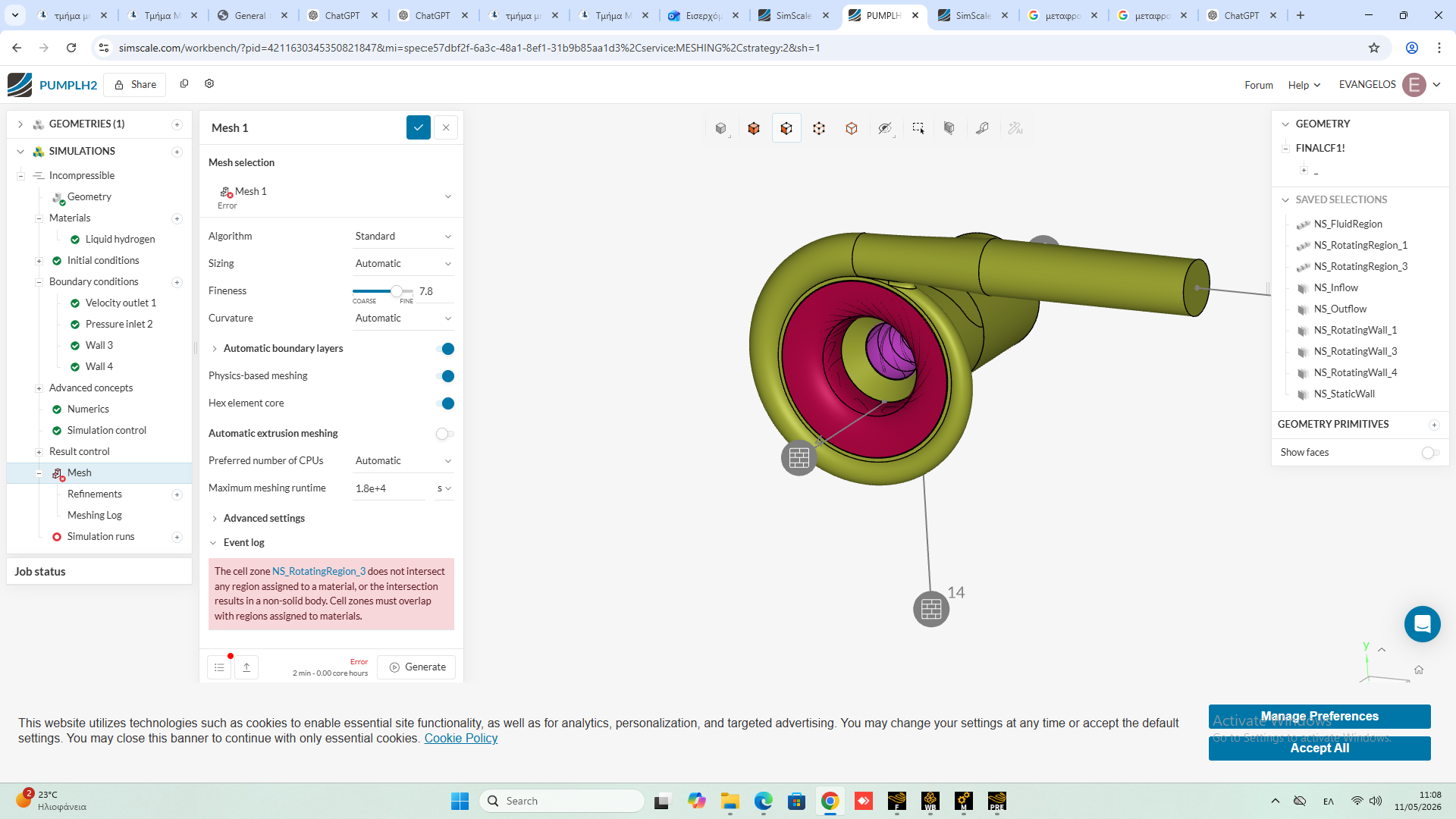Confirm Mesh 1 settings with checkmark
This screenshot has height=819, width=1456.
pyautogui.click(x=418, y=127)
